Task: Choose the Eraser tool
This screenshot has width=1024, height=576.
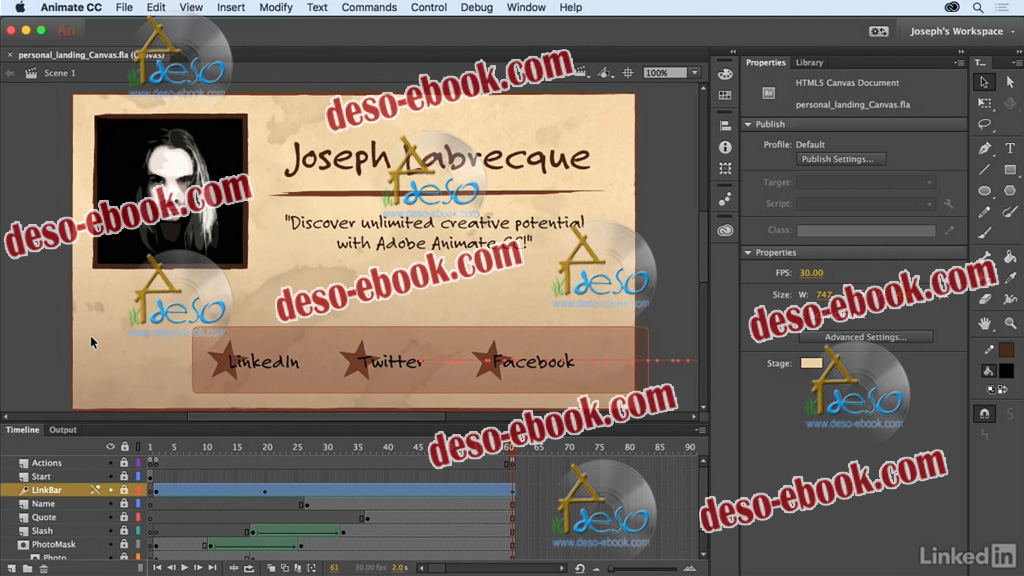Action: tap(985, 298)
